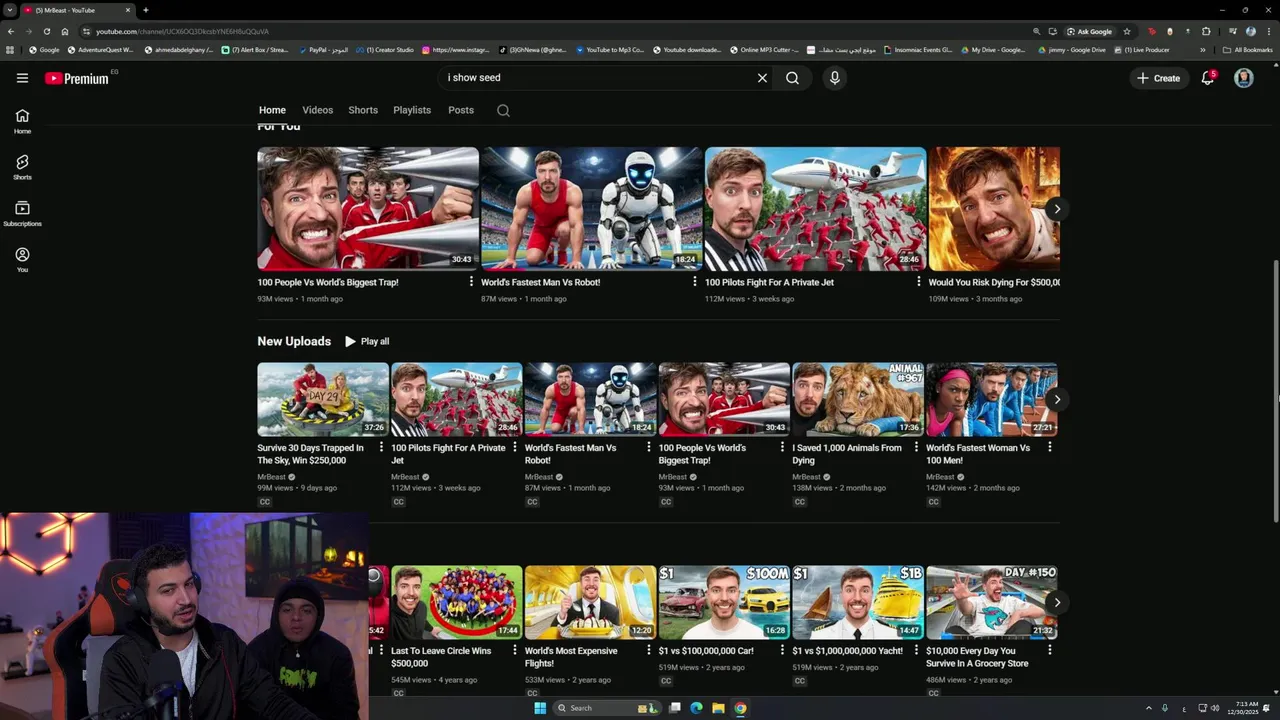This screenshot has height=720, width=1280.
Task: Show hidden system tray icons
Action: [x=1148, y=708]
